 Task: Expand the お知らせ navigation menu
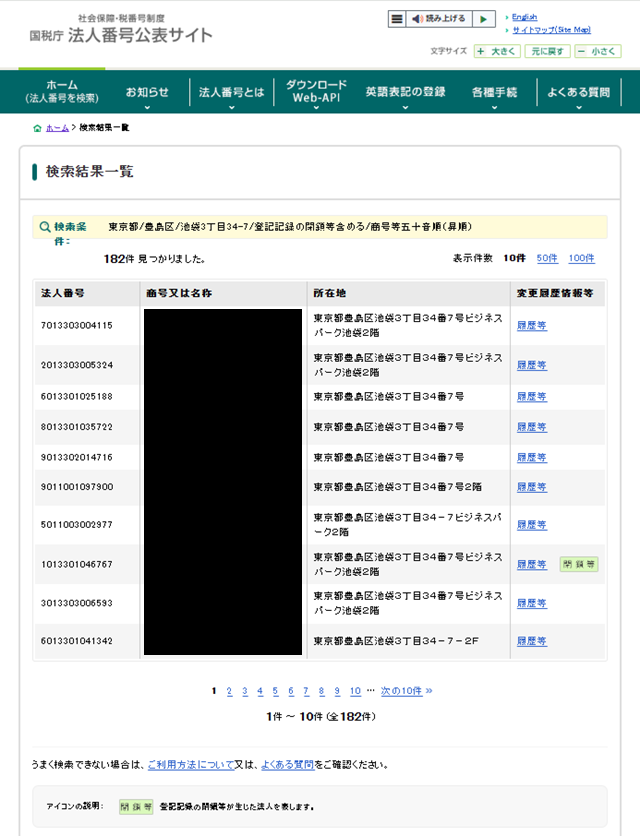point(147,93)
